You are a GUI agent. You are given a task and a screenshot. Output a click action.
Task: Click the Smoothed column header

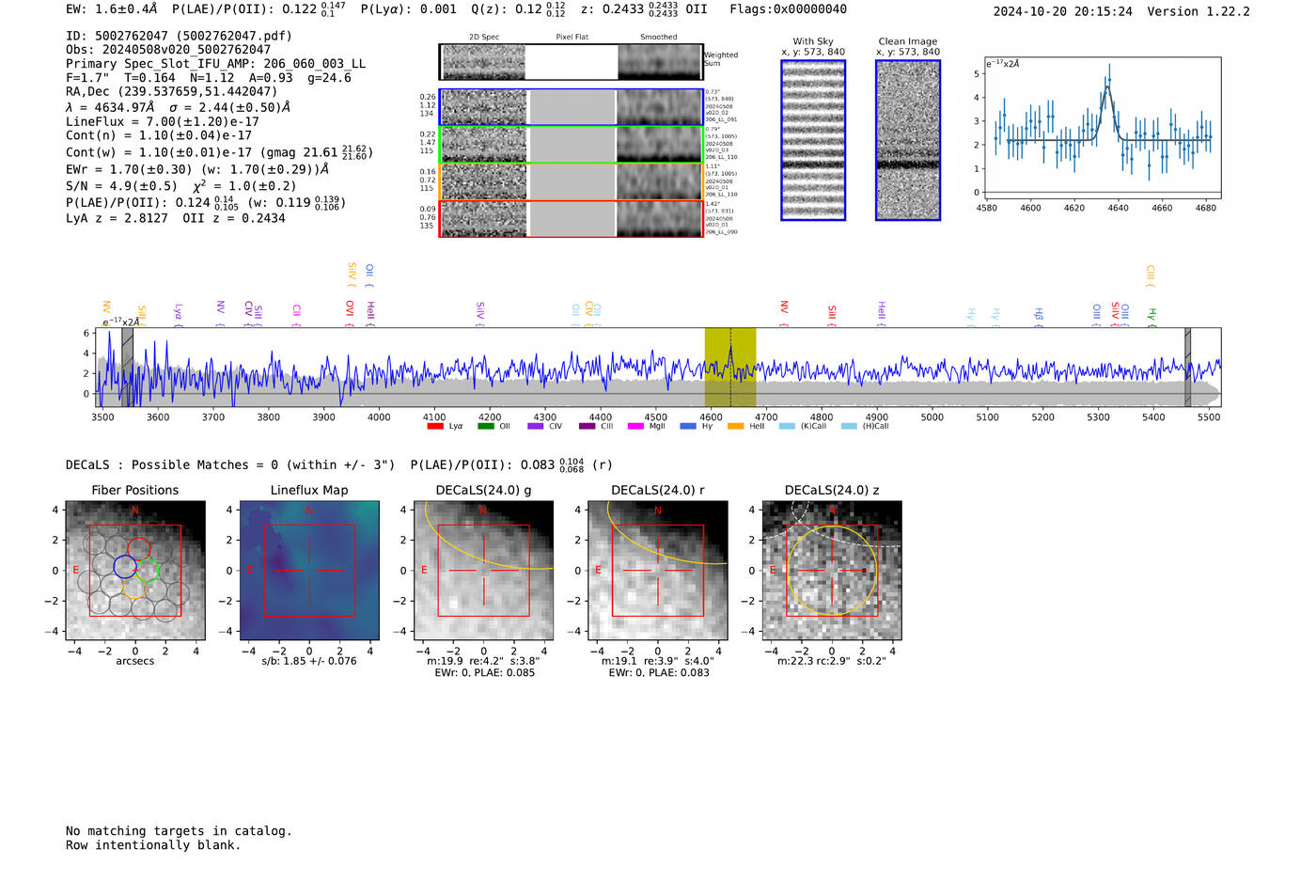659,38
